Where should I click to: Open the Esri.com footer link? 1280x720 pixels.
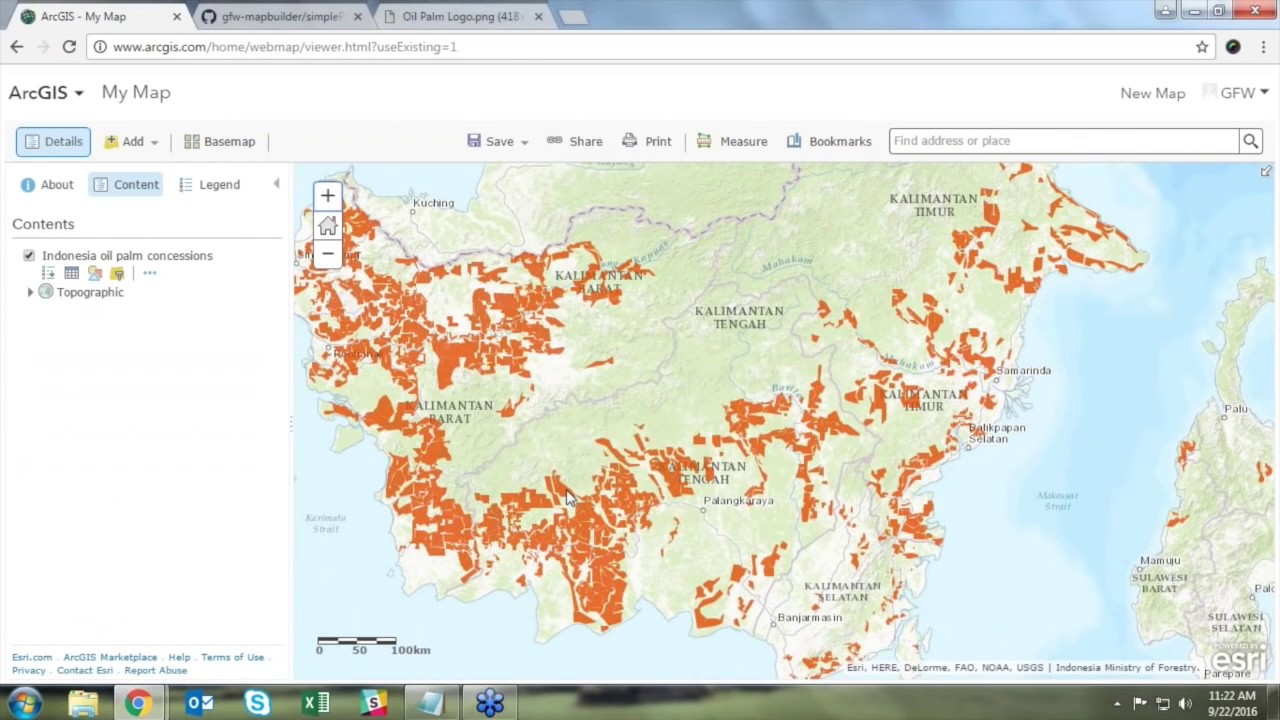coord(32,657)
